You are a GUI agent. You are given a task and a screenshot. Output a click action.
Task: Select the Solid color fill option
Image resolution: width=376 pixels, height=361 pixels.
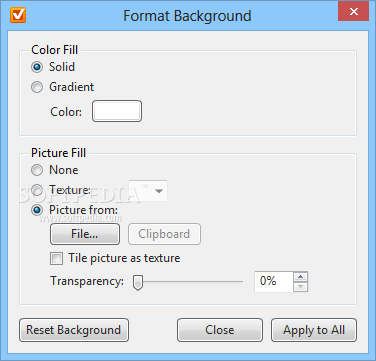37,67
